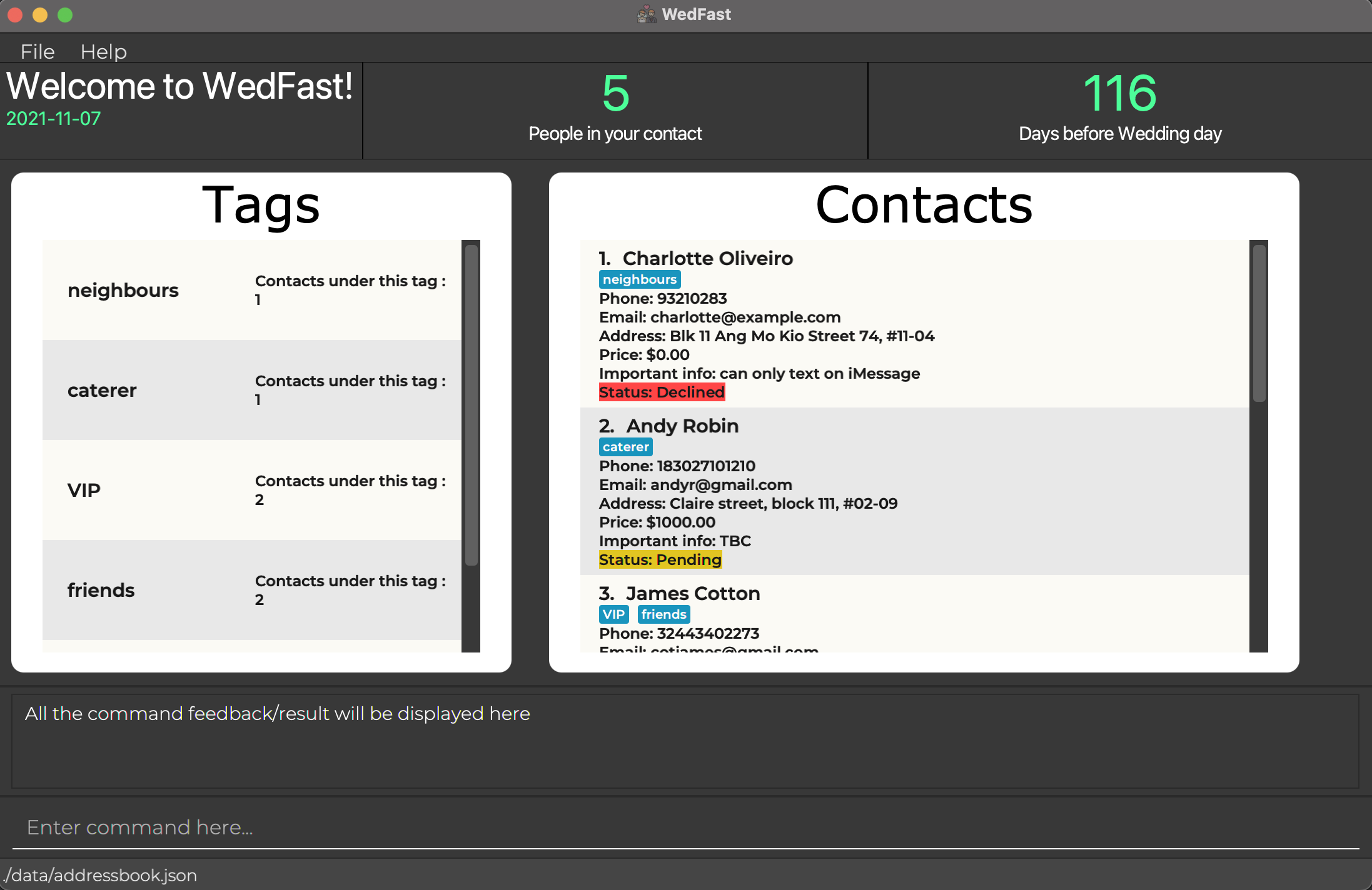
Task: Select the caterer tag row
Action: [x=252, y=390]
